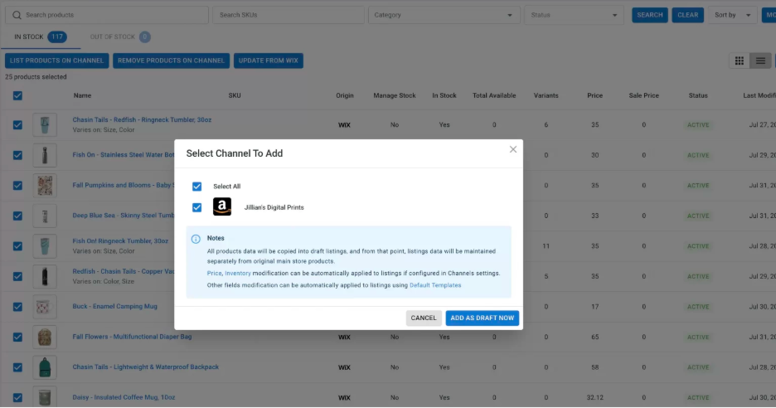Open the Price link in Notes
Screen dimensions: 776x408
214,273
